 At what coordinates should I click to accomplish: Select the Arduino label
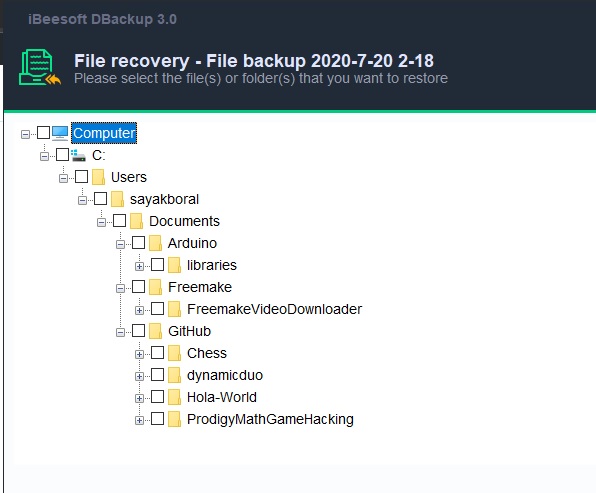point(192,243)
